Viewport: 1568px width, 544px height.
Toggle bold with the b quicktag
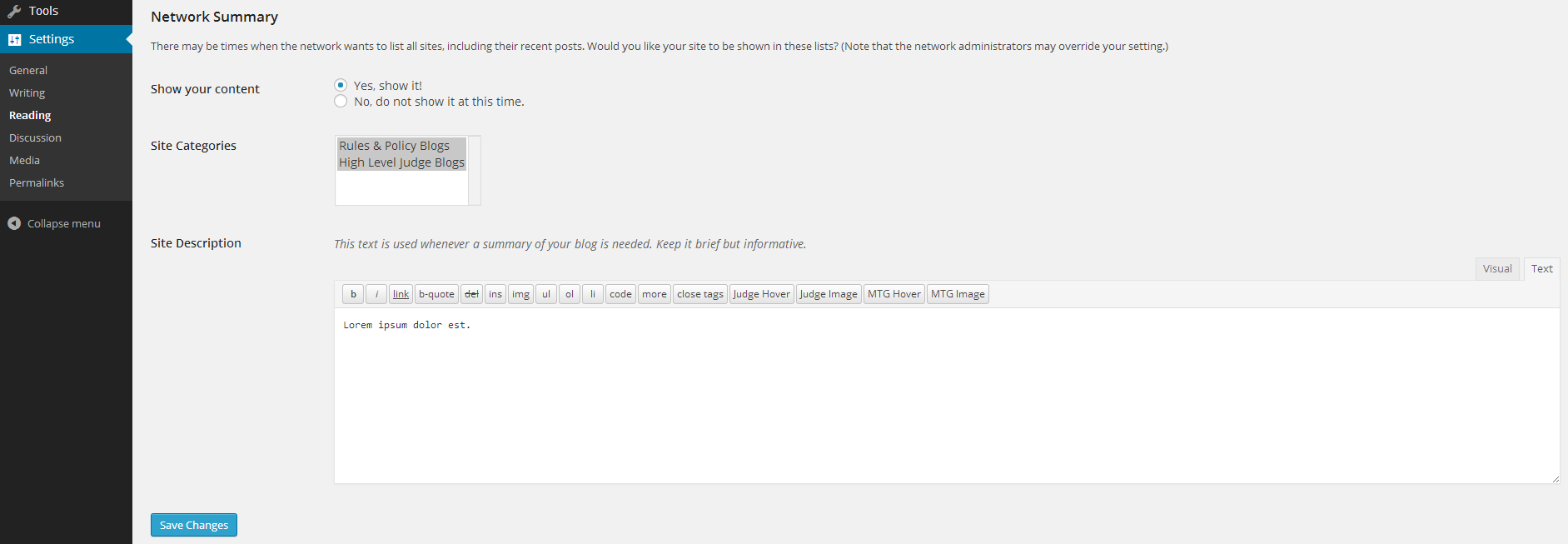point(353,294)
